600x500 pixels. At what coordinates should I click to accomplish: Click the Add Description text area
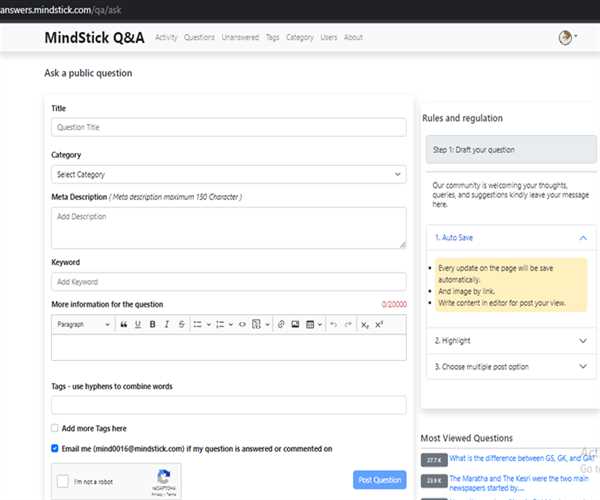pyautogui.click(x=229, y=228)
